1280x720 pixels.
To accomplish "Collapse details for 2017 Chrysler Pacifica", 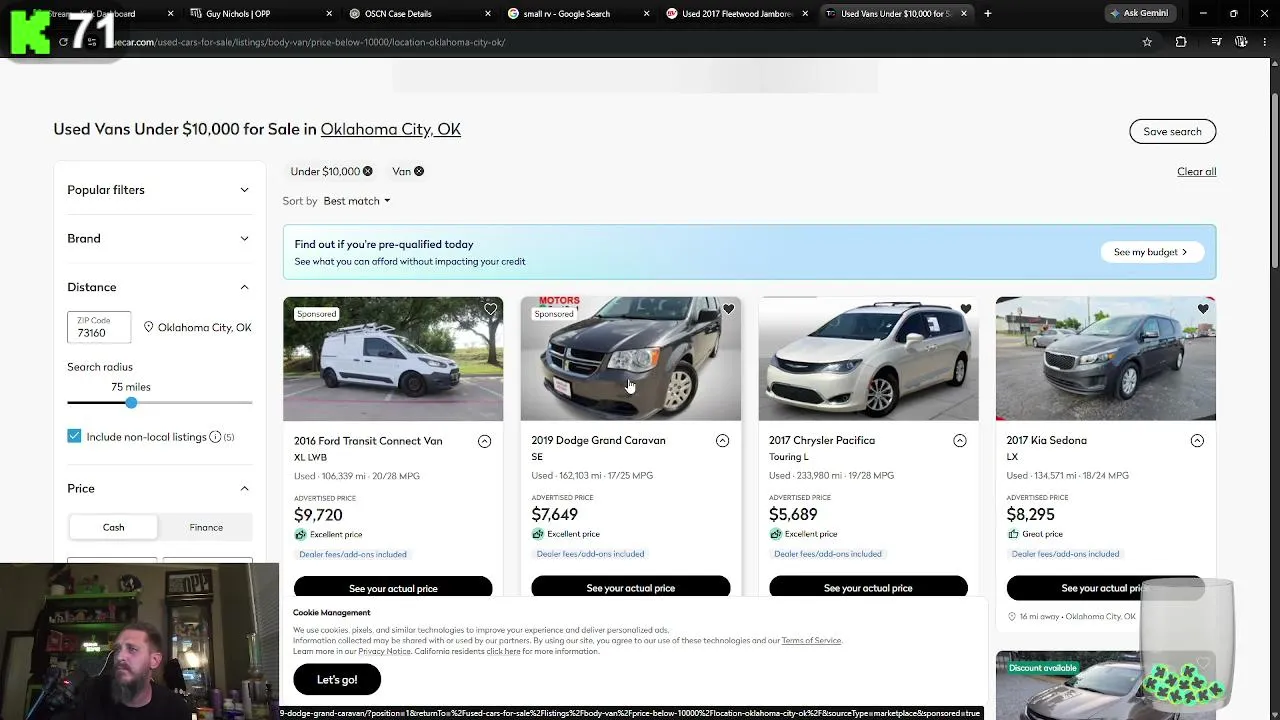I will (x=960, y=441).
